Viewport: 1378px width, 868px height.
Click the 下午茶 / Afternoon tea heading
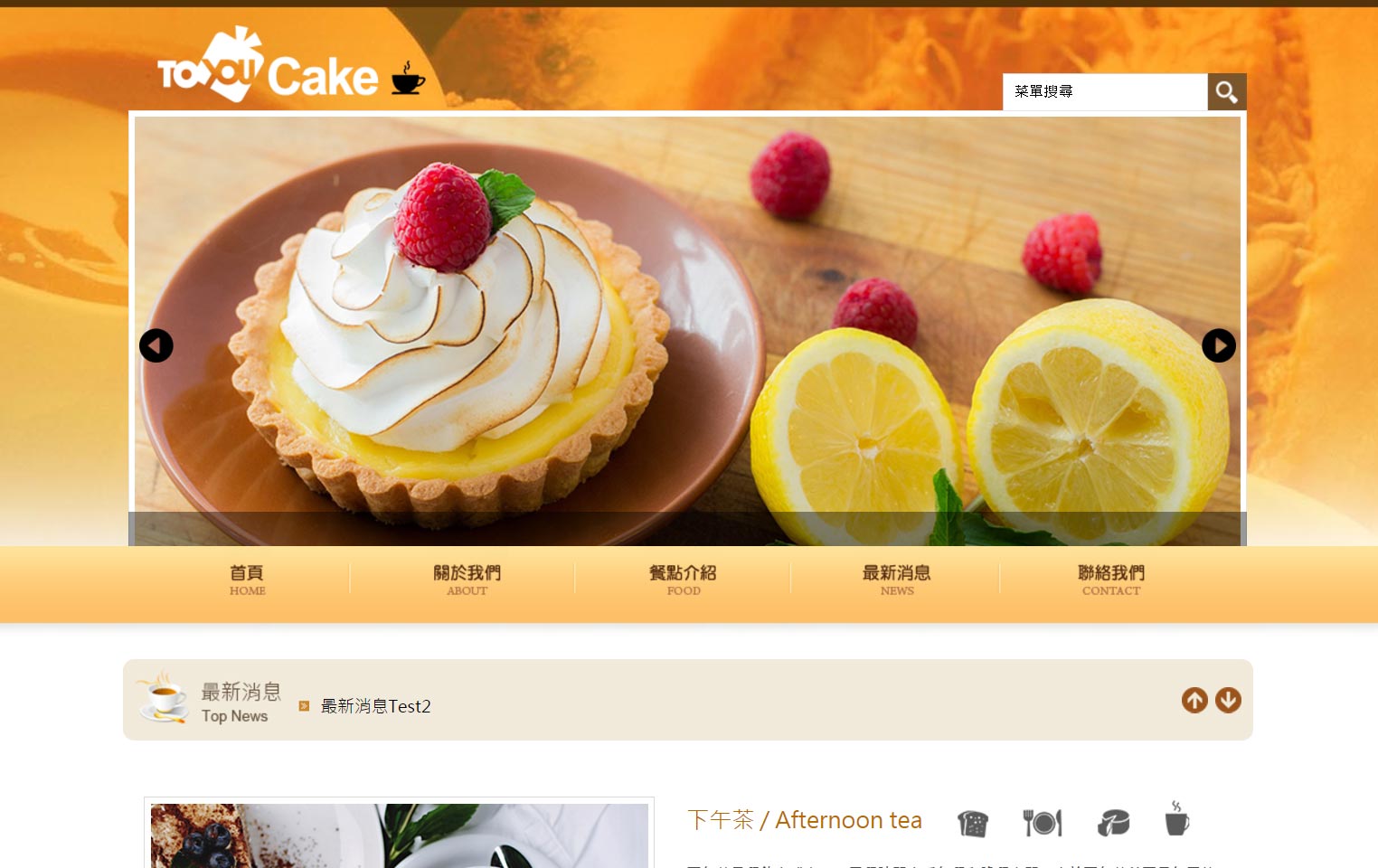coord(805,820)
